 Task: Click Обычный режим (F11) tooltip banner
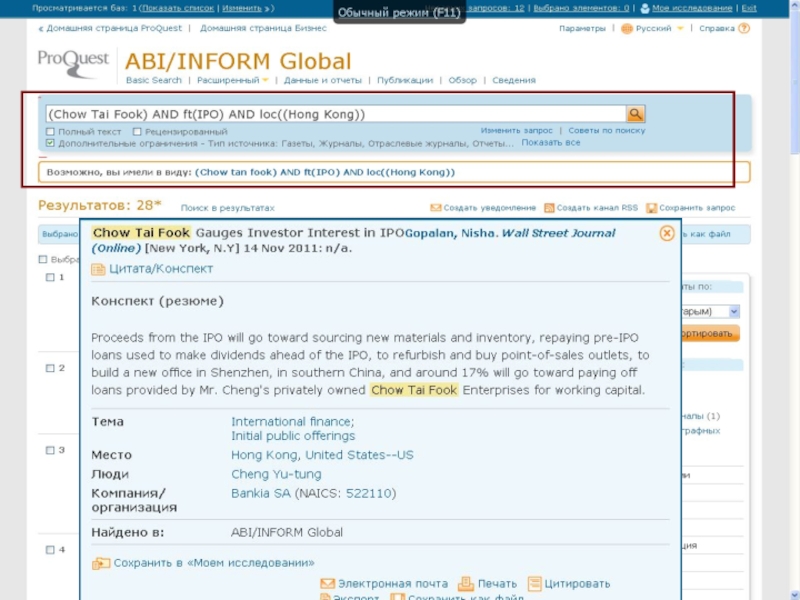click(x=399, y=12)
